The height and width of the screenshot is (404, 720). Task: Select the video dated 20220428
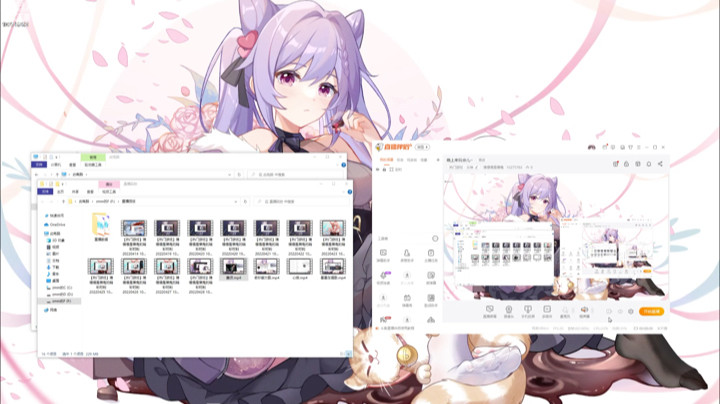tap(200, 276)
